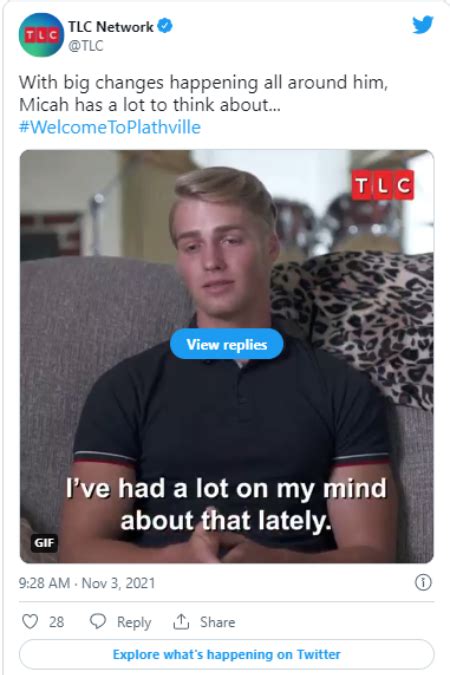450x675 pixels.
Task: Click Explore what's happening on Twitter
Action: (227, 655)
